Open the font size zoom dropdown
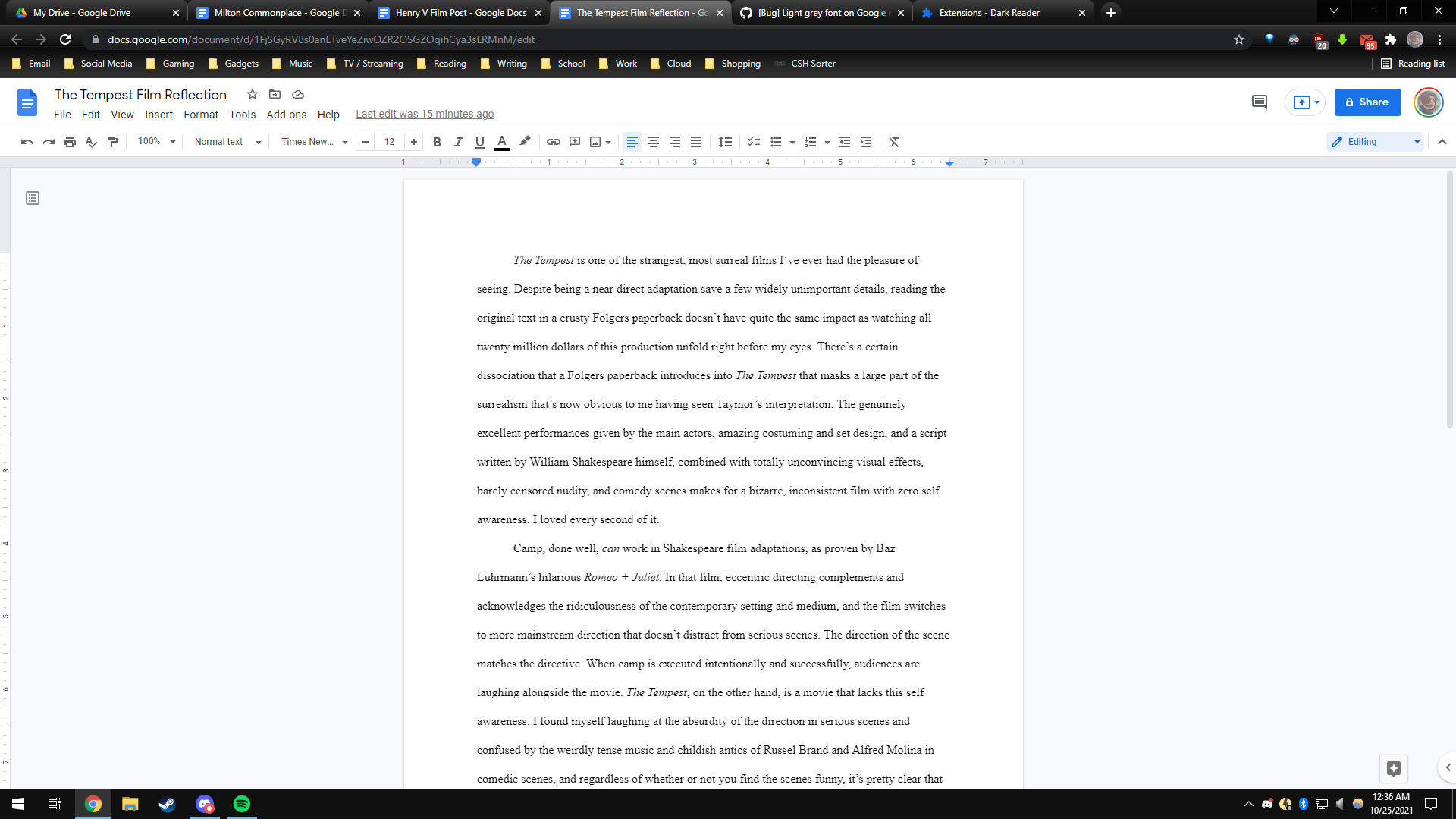1456x819 pixels. (x=155, y=142)
